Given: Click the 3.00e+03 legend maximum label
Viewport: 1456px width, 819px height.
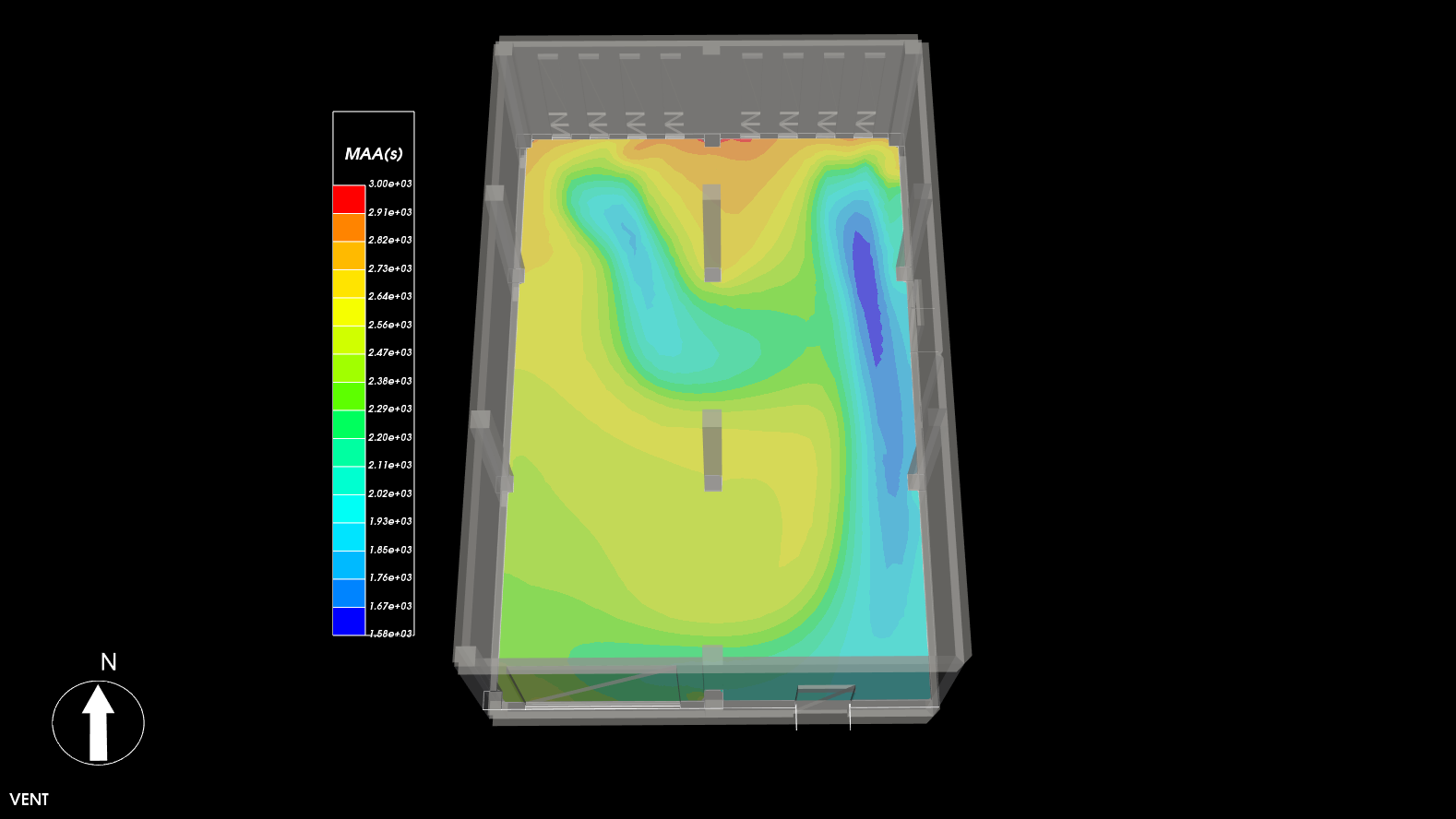Looking at the screenshot, I should (390, 184).
